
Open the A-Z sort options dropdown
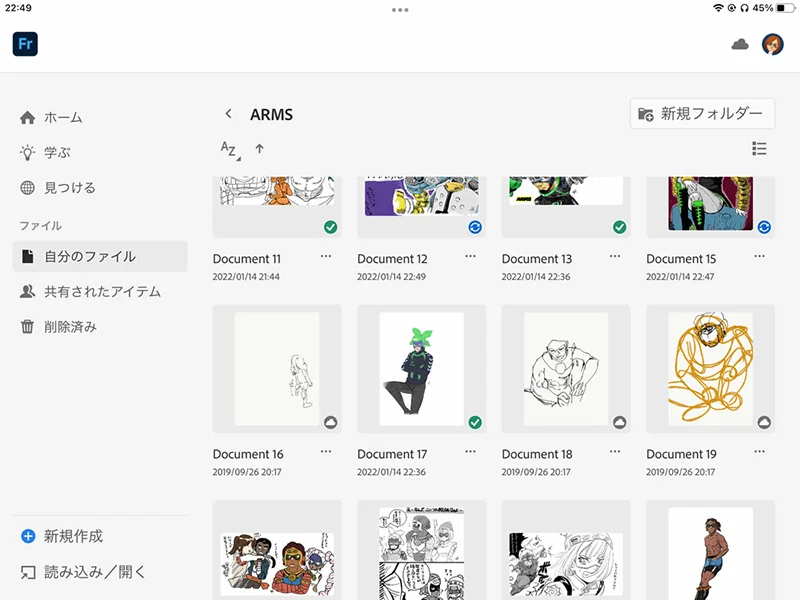(229, 150)
